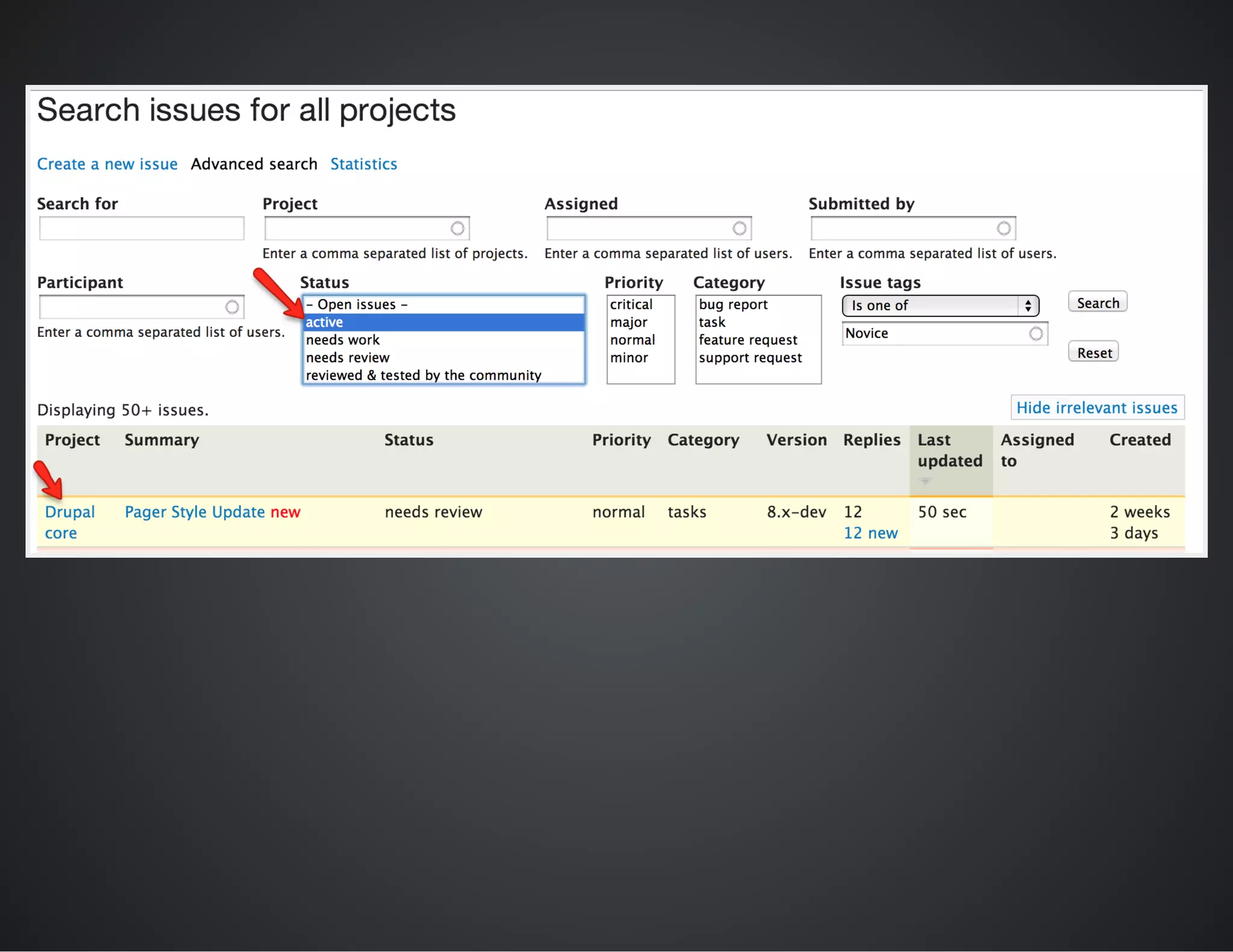Select 'bug report' in Category list
Screen dimensions: 1233x952
733,304
